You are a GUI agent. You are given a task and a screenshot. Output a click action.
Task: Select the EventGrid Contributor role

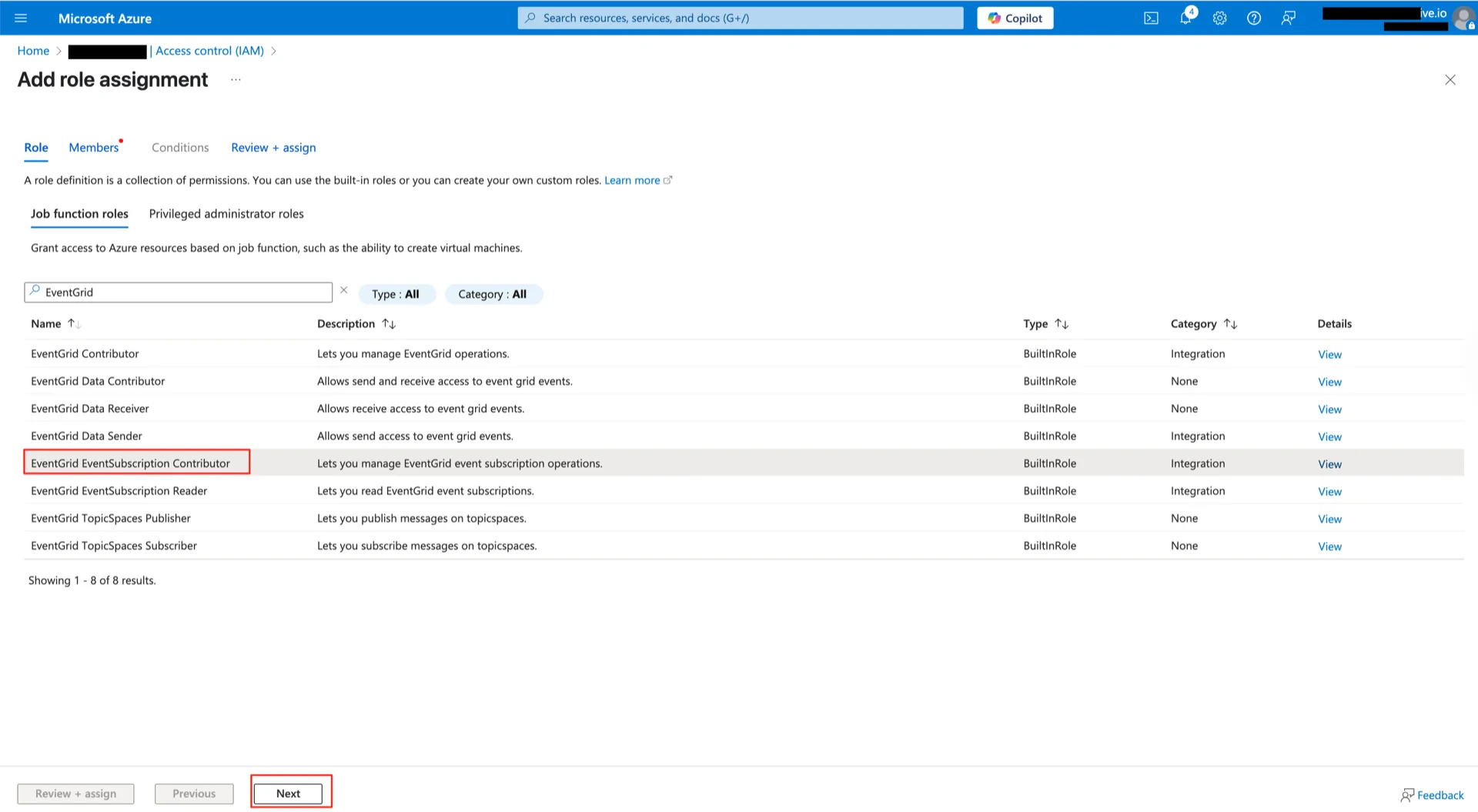[x=85, y=354]
